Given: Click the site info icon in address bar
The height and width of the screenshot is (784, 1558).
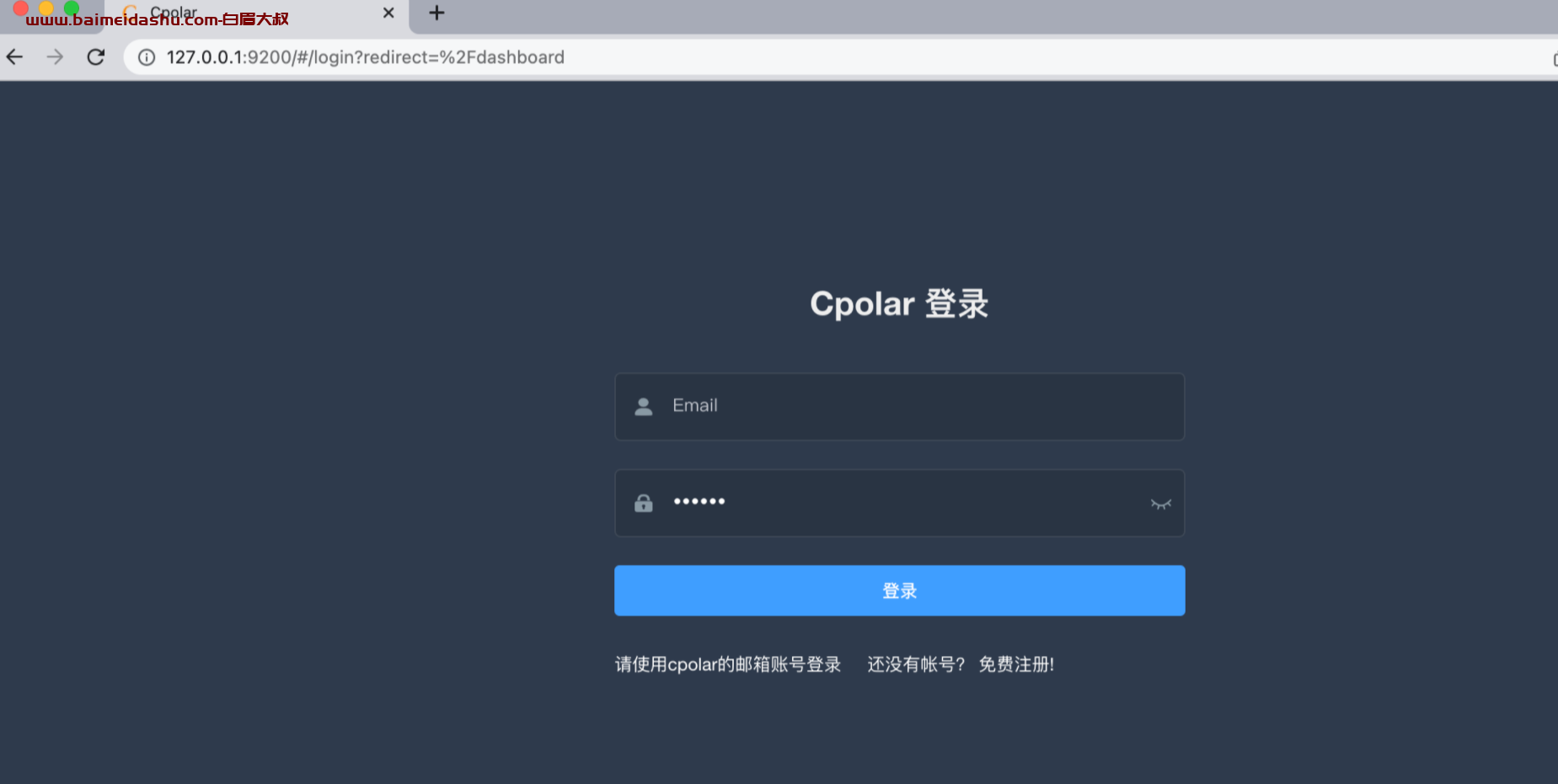Looking at the screenshot, I should [x=147, y=57].
